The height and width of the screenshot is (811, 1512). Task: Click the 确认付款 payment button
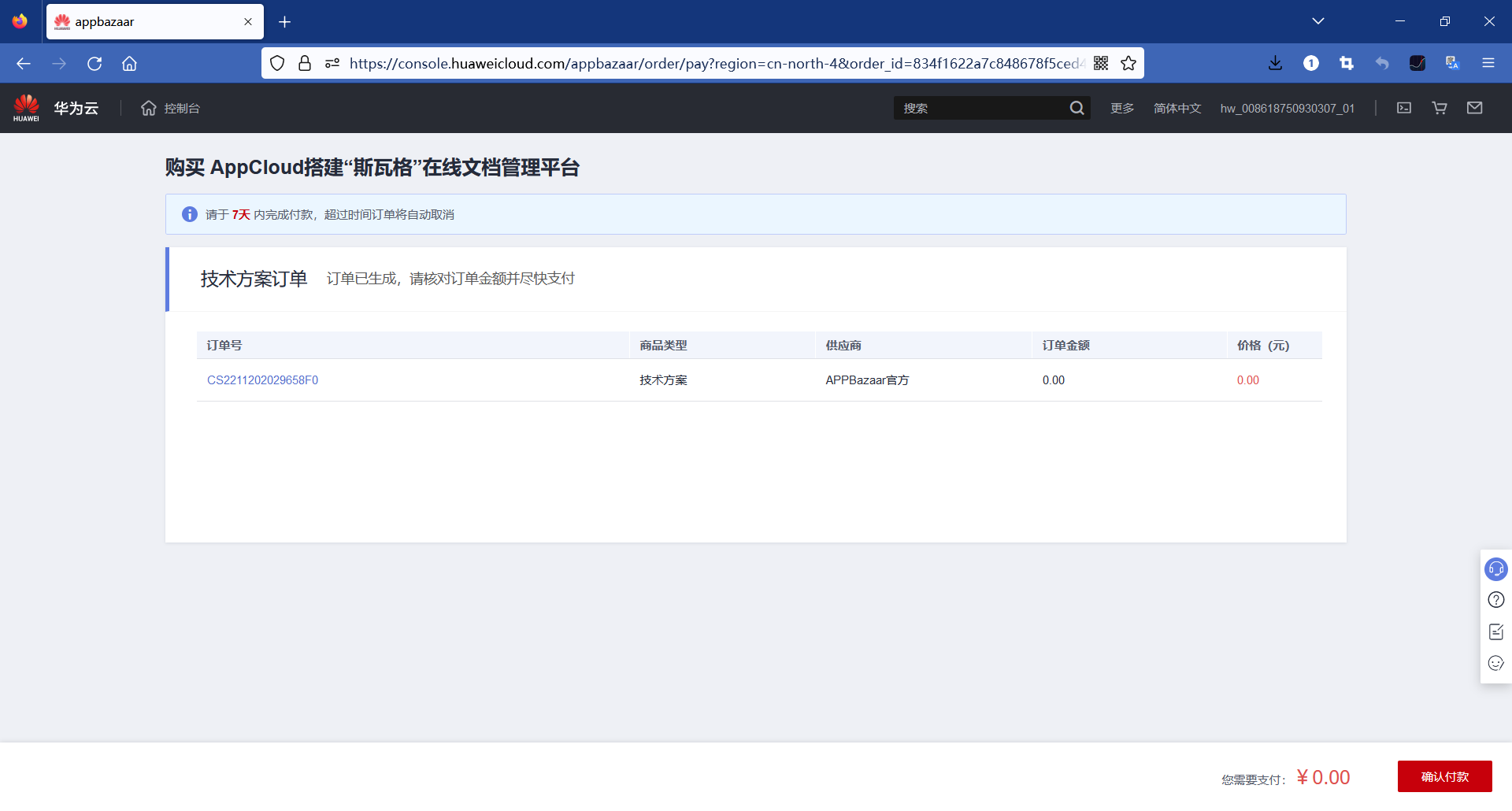pyautogui.click(x=1444, y=776)
